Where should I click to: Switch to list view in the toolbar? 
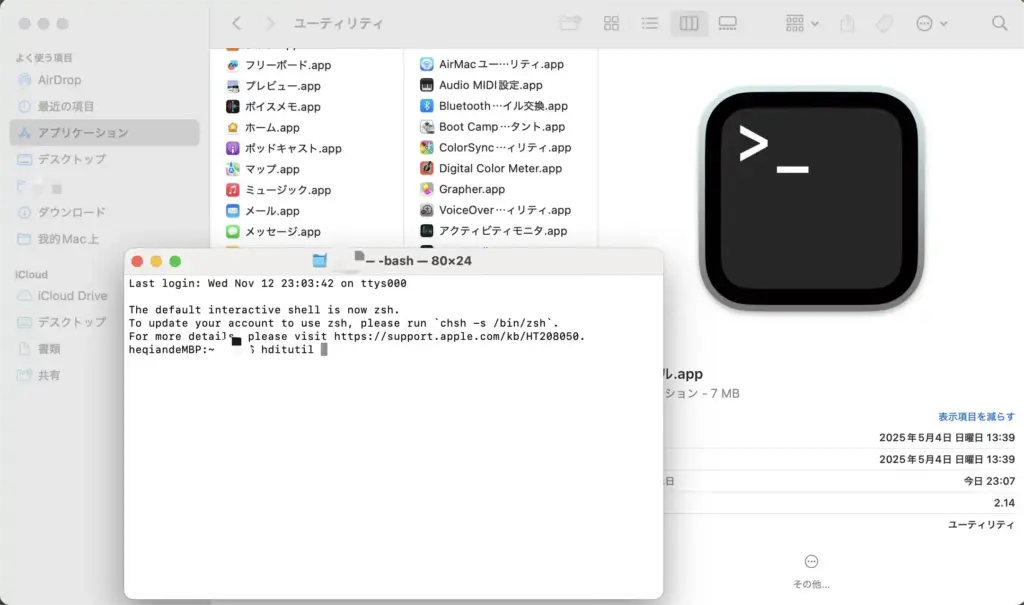coord(650,23)
